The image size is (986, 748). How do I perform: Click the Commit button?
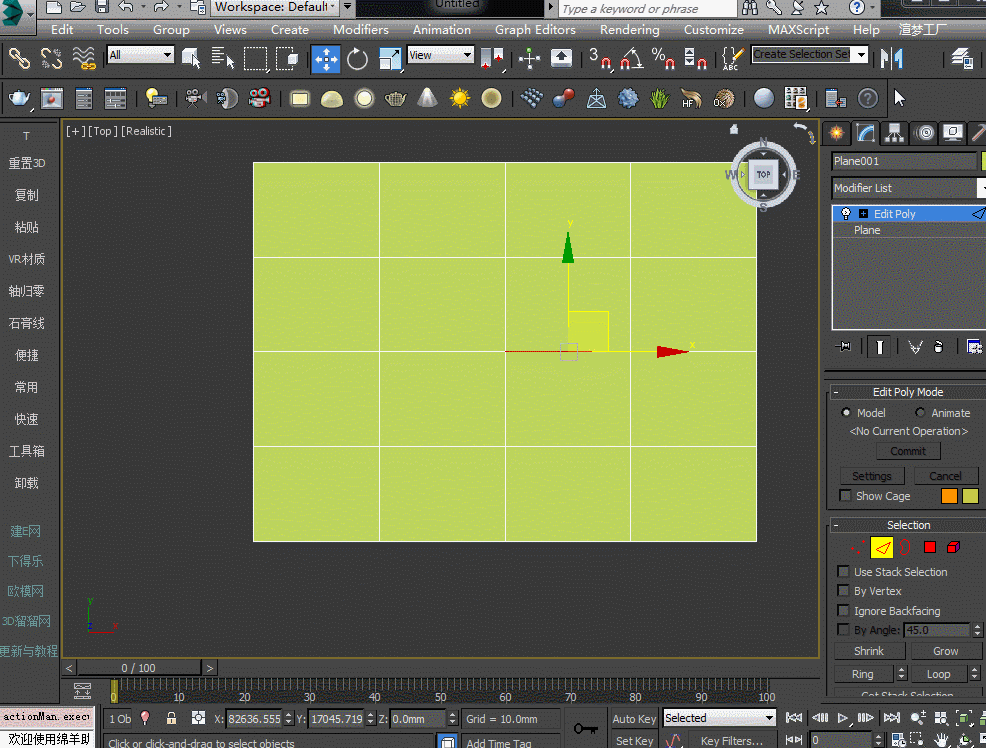(x=908, y=451)
